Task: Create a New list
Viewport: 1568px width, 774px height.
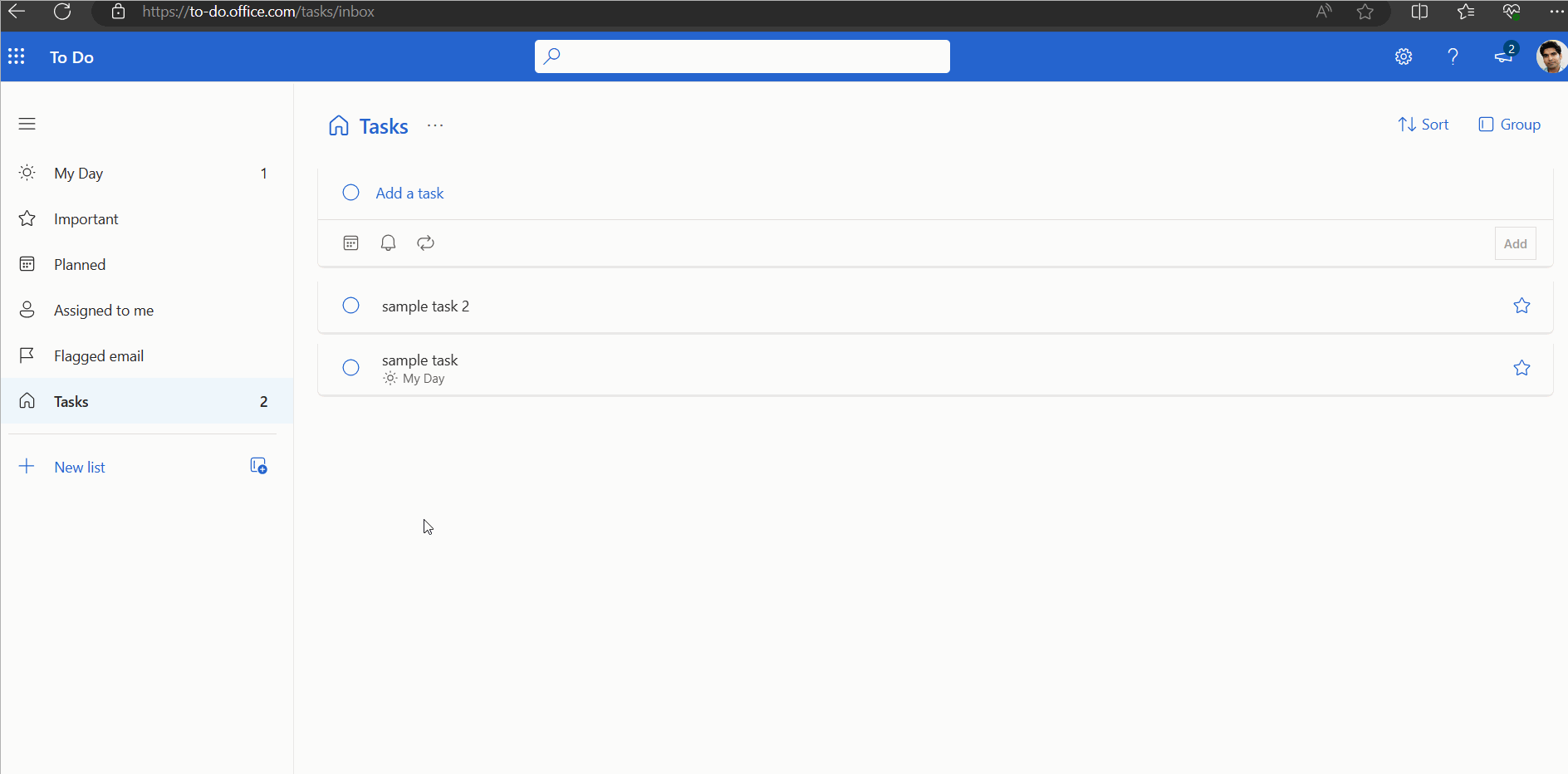Action: coord(79,466)
